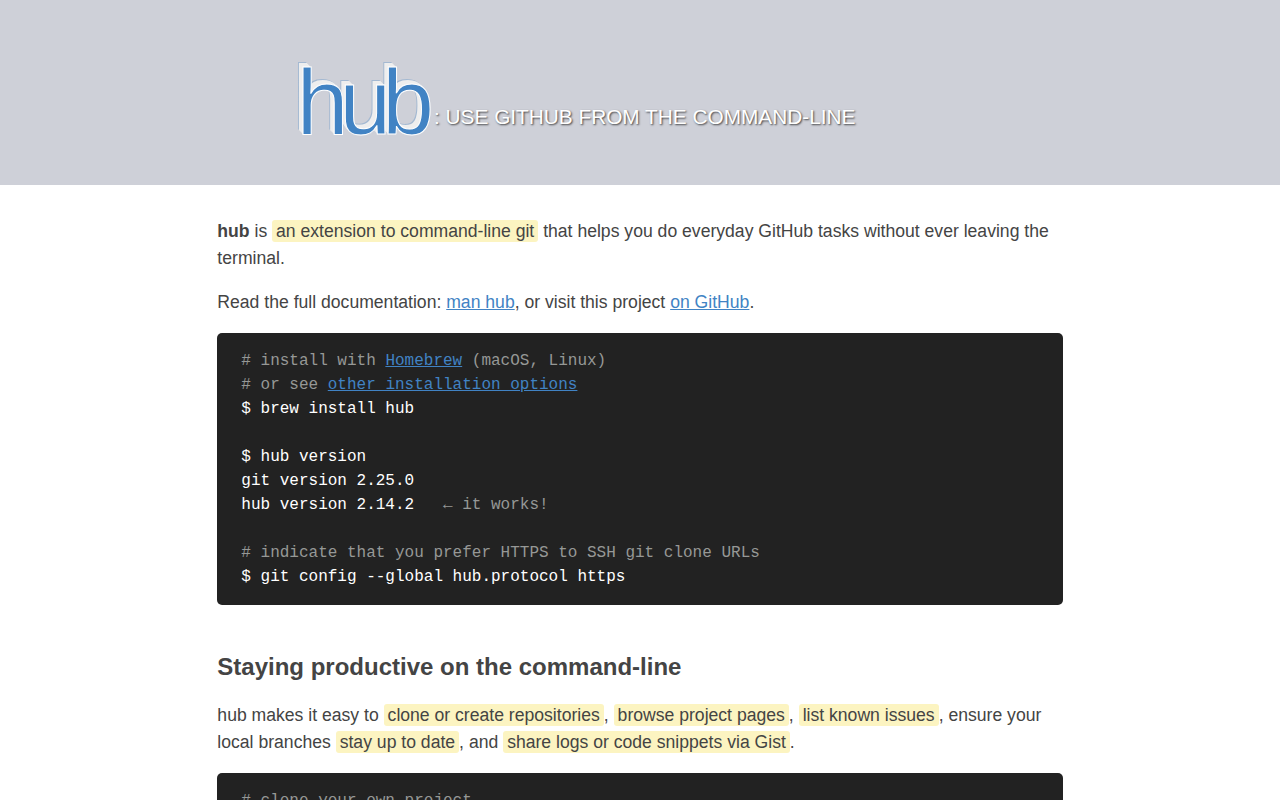
Task: Click the 'git config --global hub.protocol https' line
Action: pyautogui.click(x=433, y=576)
